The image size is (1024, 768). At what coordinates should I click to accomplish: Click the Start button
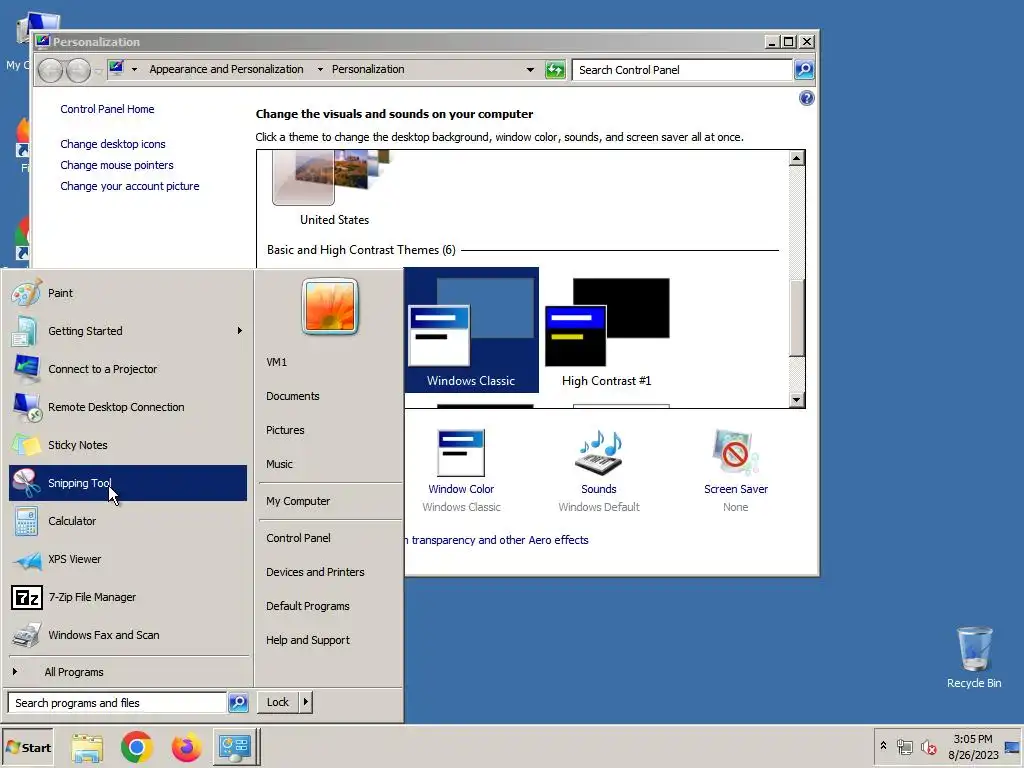[28, 747]
